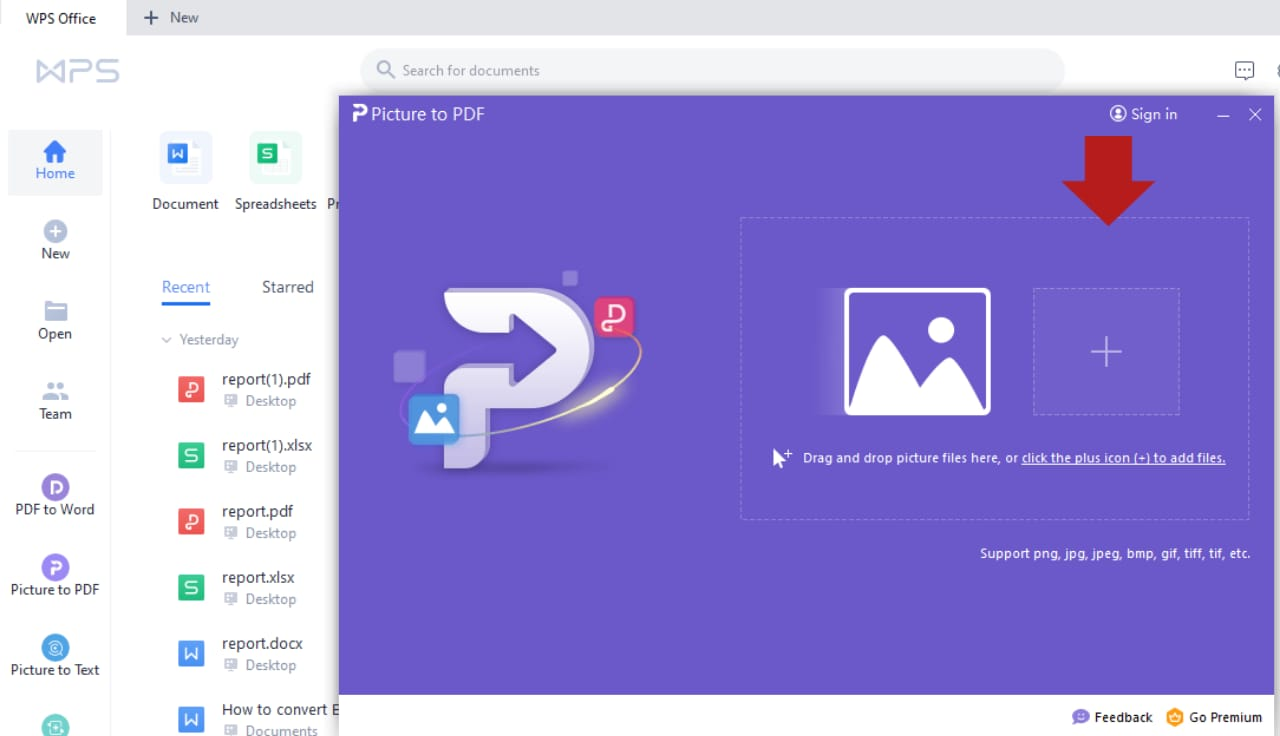The width and height of the screenshot is (1280, 736).
Task: Click the Search for documents field
Action: coord(712,70)
